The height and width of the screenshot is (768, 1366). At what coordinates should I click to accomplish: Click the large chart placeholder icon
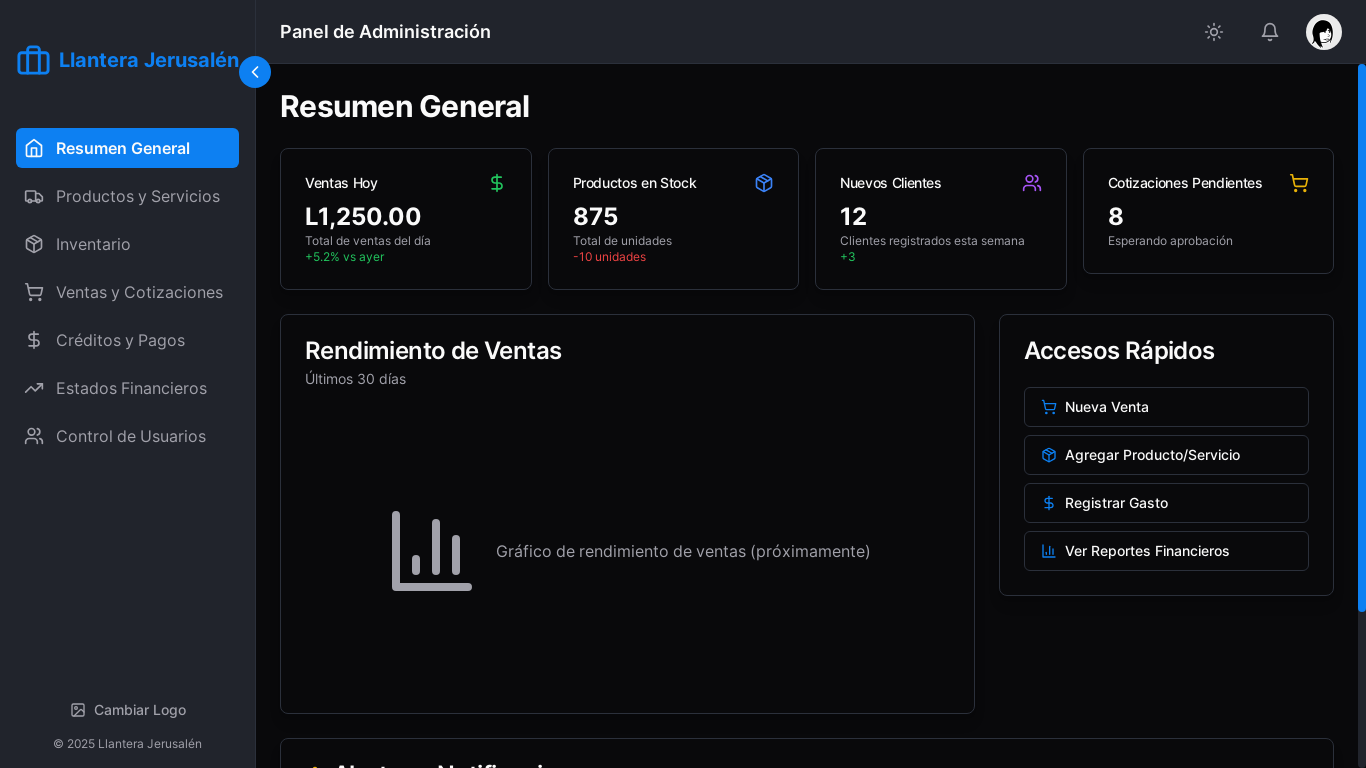point(432,551)
